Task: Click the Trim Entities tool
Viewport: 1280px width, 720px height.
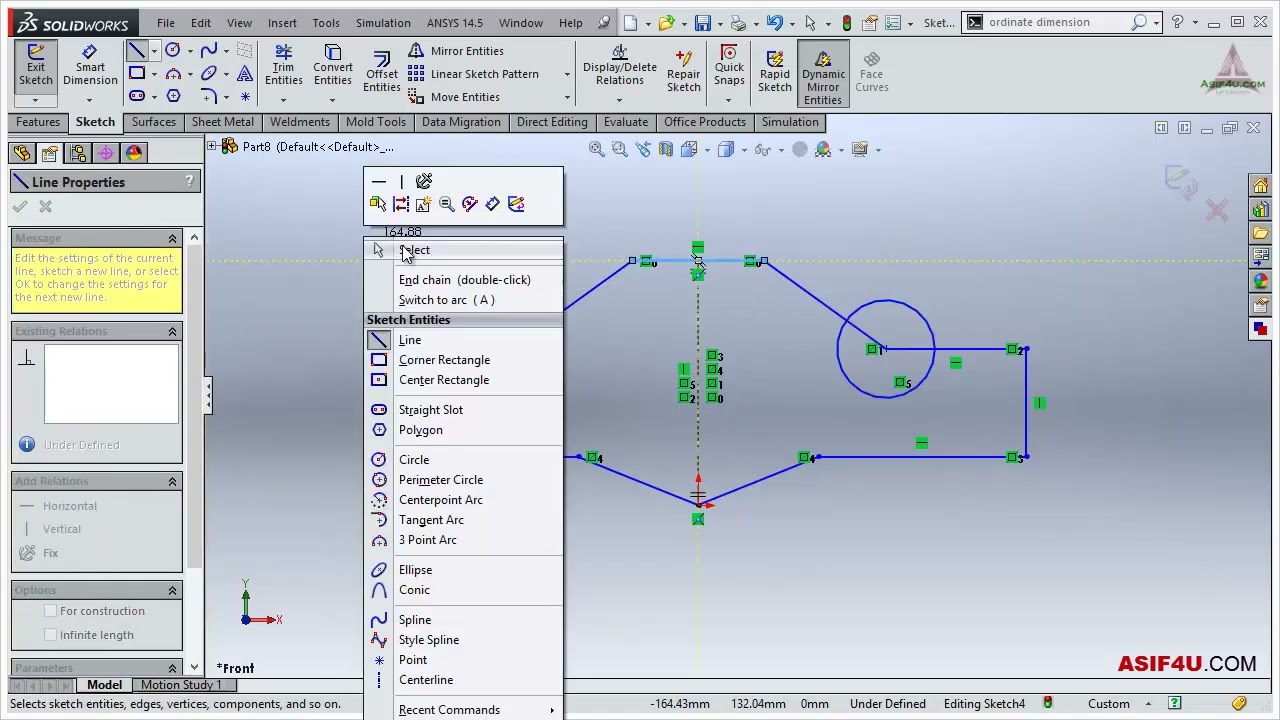Action: point(283,66)
